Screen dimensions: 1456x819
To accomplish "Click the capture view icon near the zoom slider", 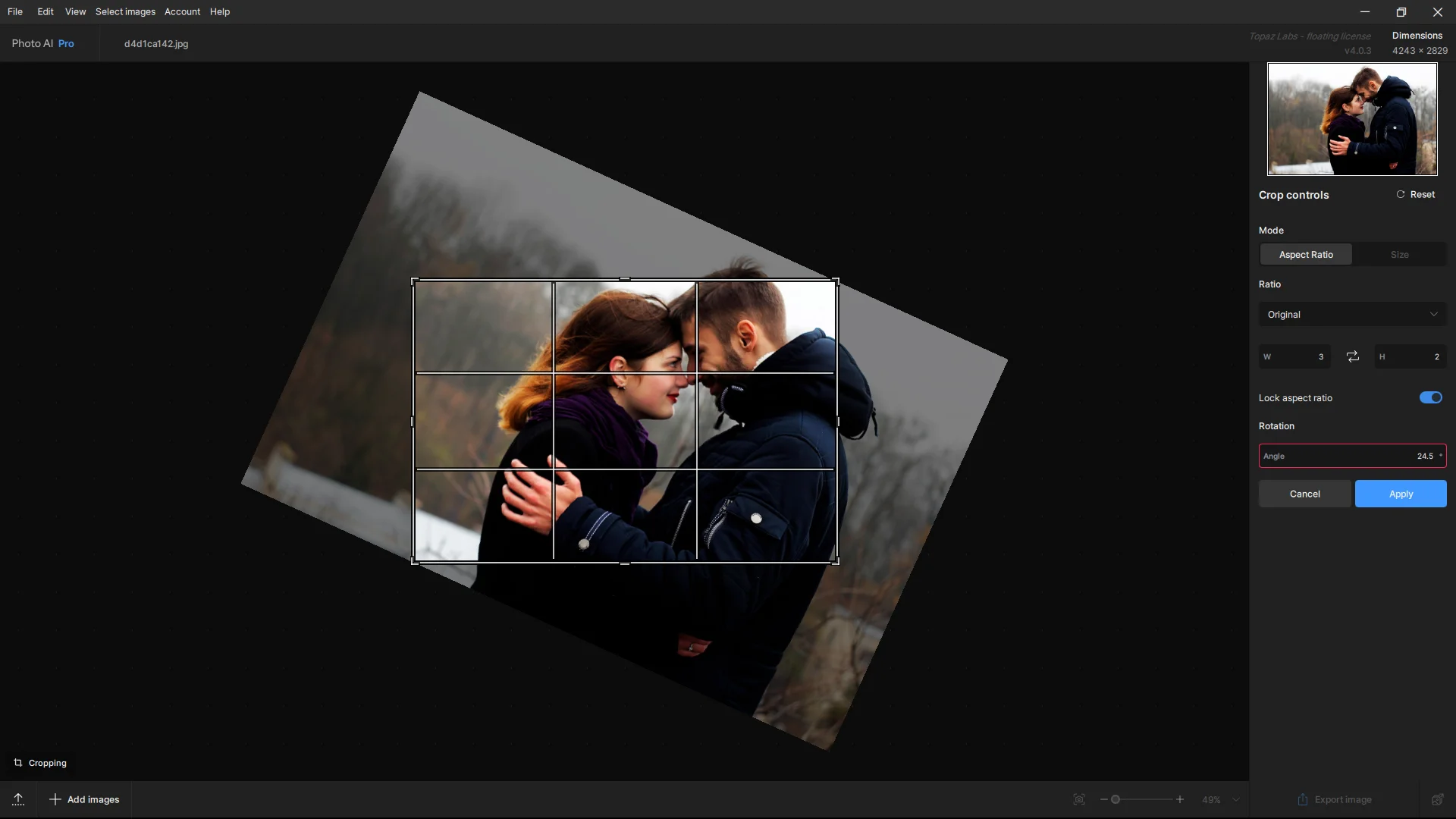I will click(x=1078, y=799).
